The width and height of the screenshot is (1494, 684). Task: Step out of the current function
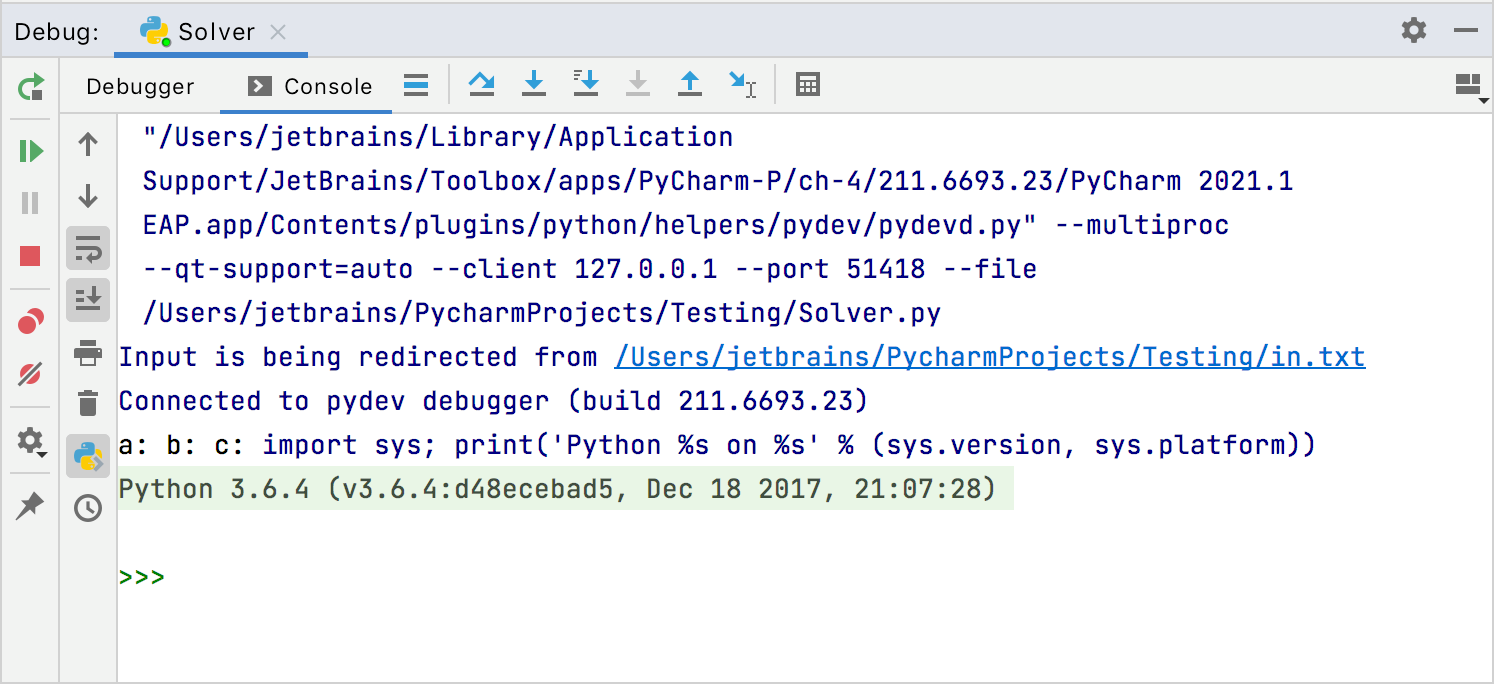click(690, 84)
